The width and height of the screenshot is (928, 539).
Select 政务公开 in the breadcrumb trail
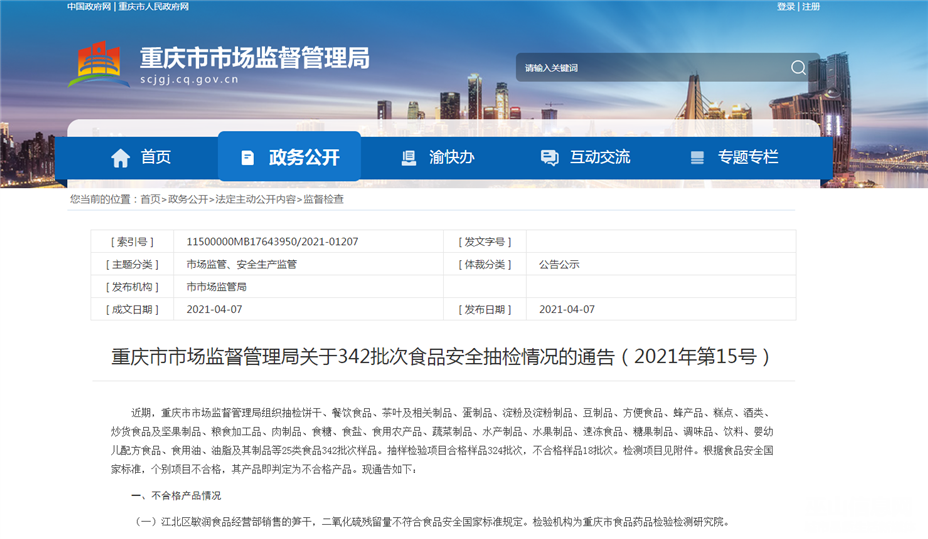(188, 200)
